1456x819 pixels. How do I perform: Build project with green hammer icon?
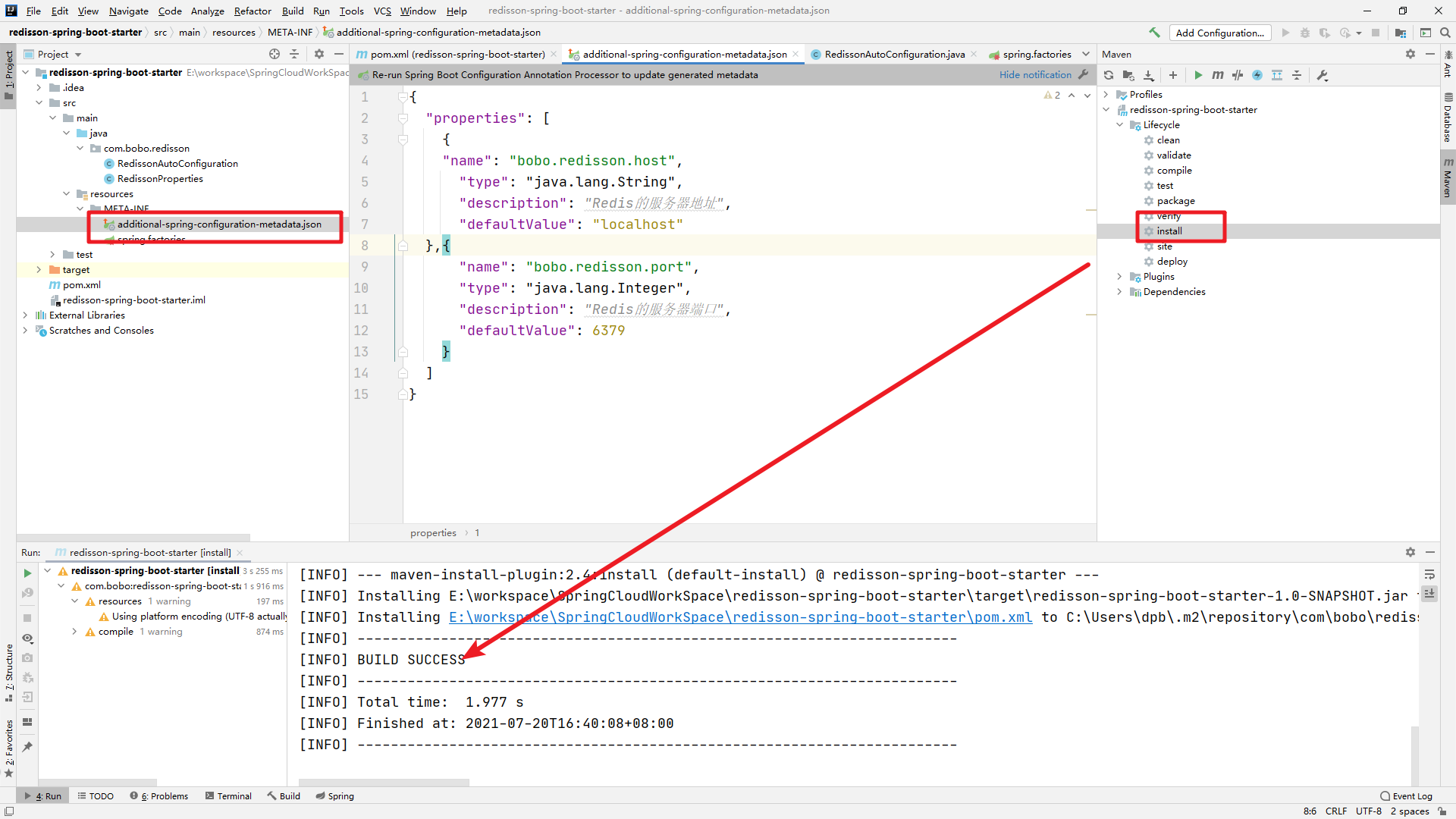tap(1154, 33)
